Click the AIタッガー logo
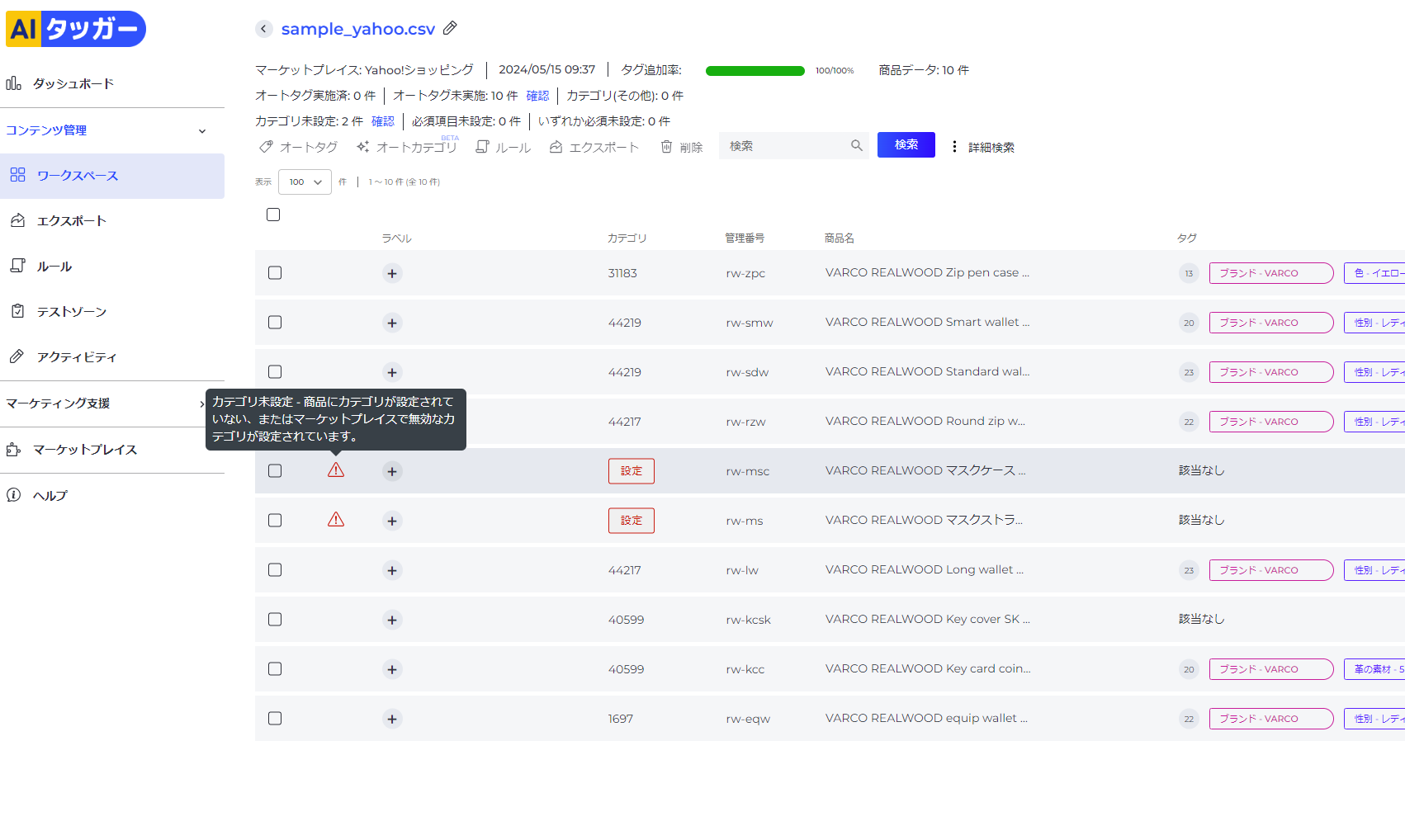Image resolution: width=1405 pixels, height=840 pixels. 76,29
